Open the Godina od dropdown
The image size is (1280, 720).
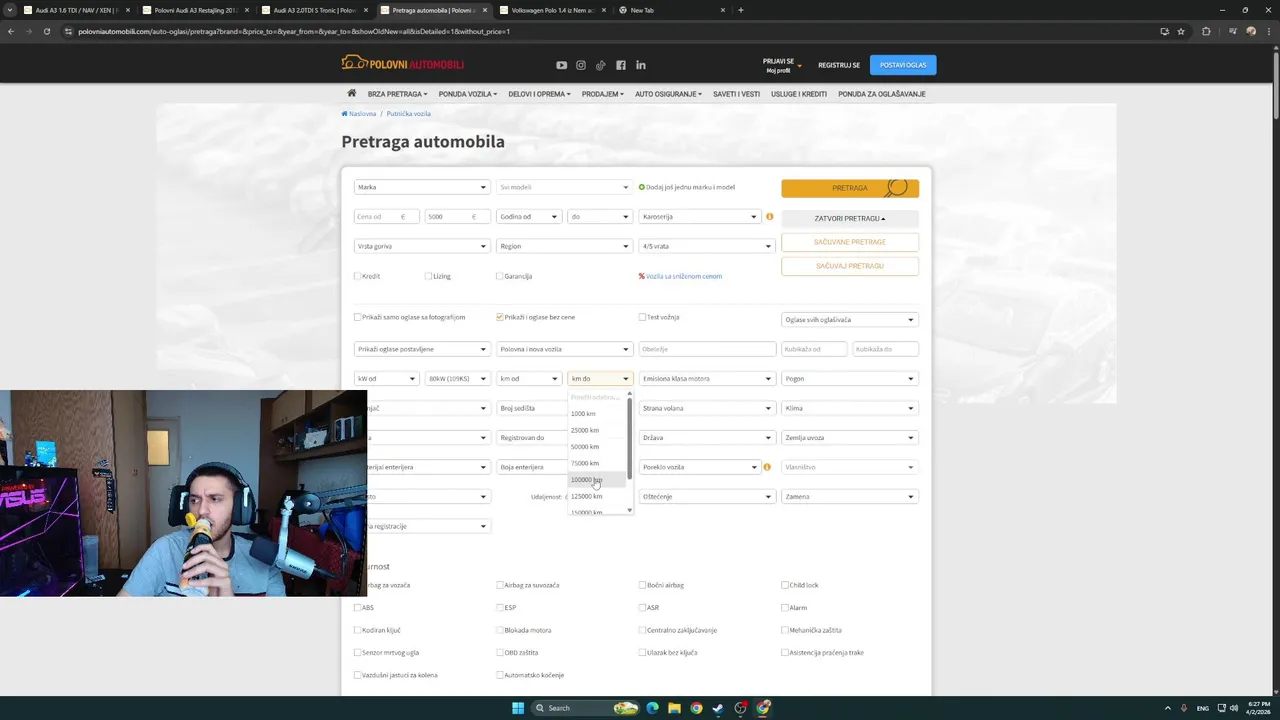click(x=529, y=216)
